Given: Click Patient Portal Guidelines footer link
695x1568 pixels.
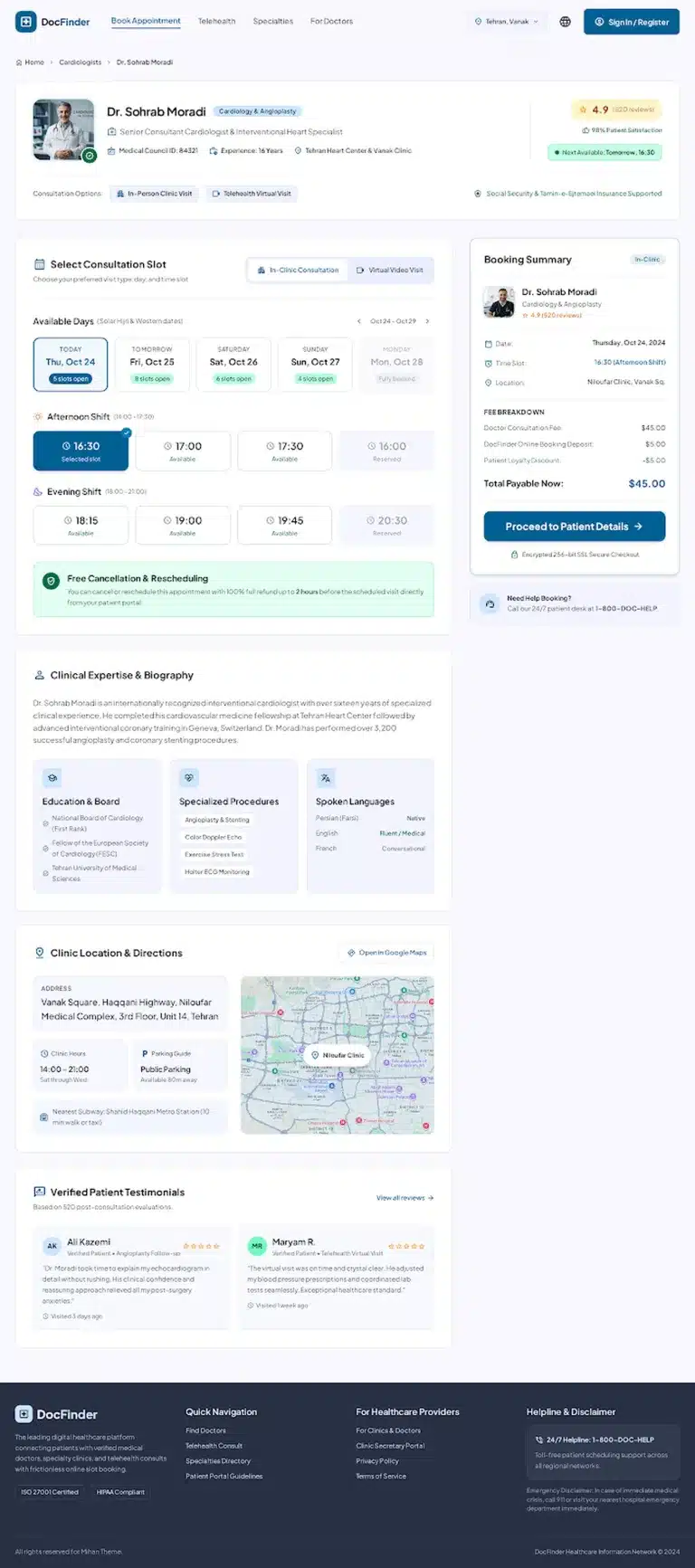Looking at the screenshot, I should point(224,1477).
